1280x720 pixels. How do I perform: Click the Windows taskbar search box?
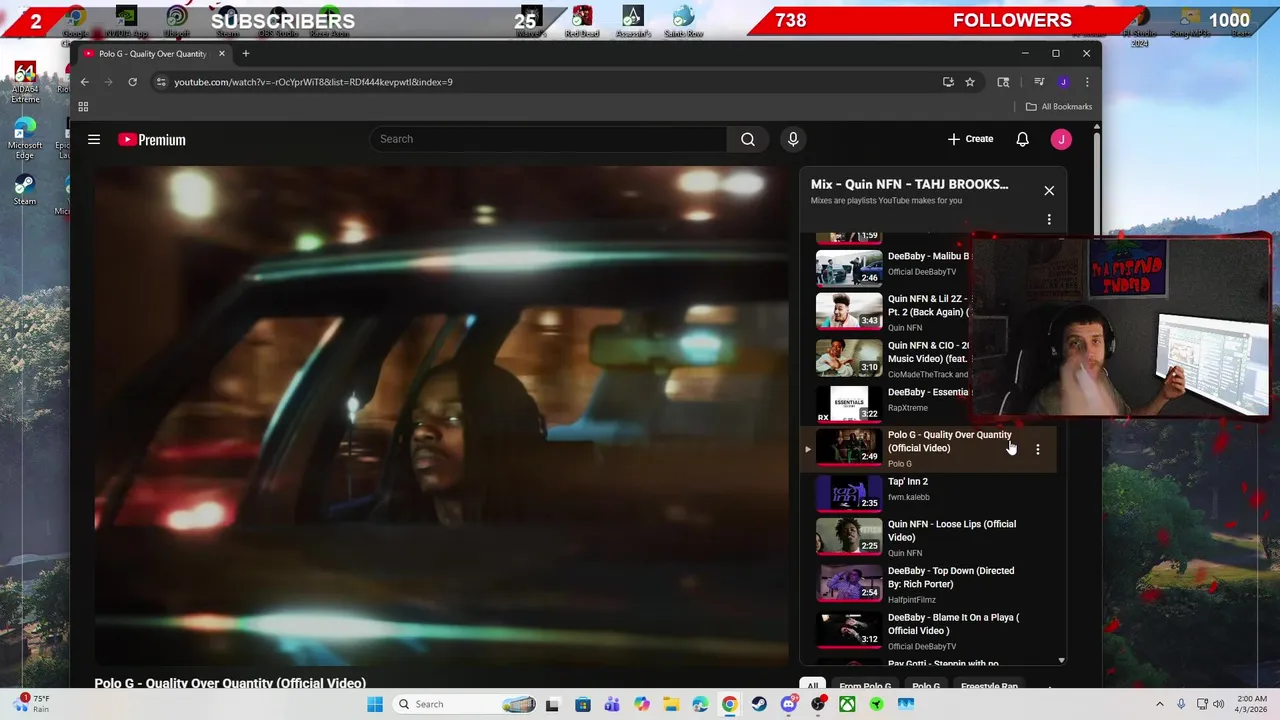[x=464, y=704]
